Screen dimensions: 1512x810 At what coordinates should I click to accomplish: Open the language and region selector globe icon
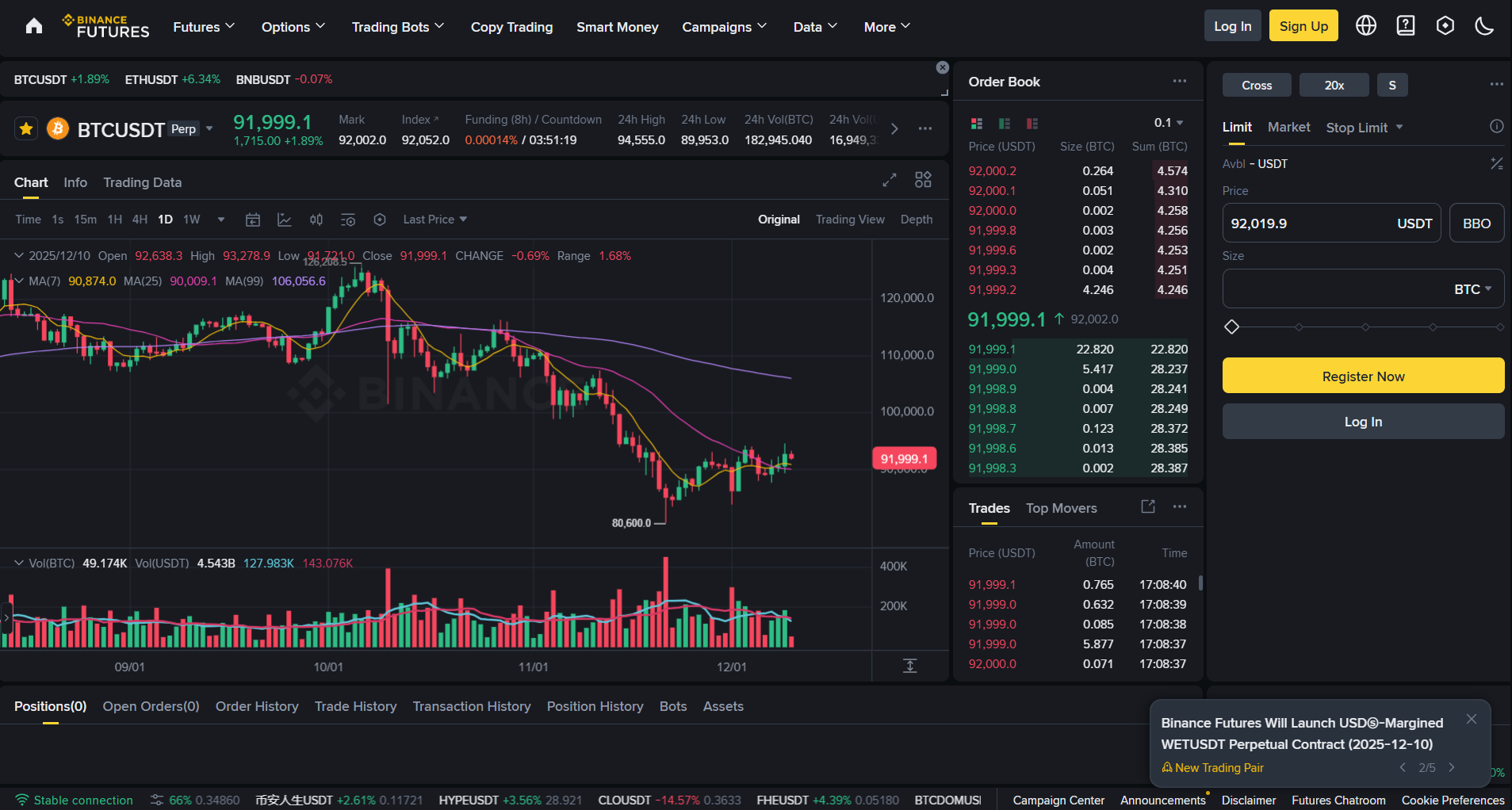1365,25
